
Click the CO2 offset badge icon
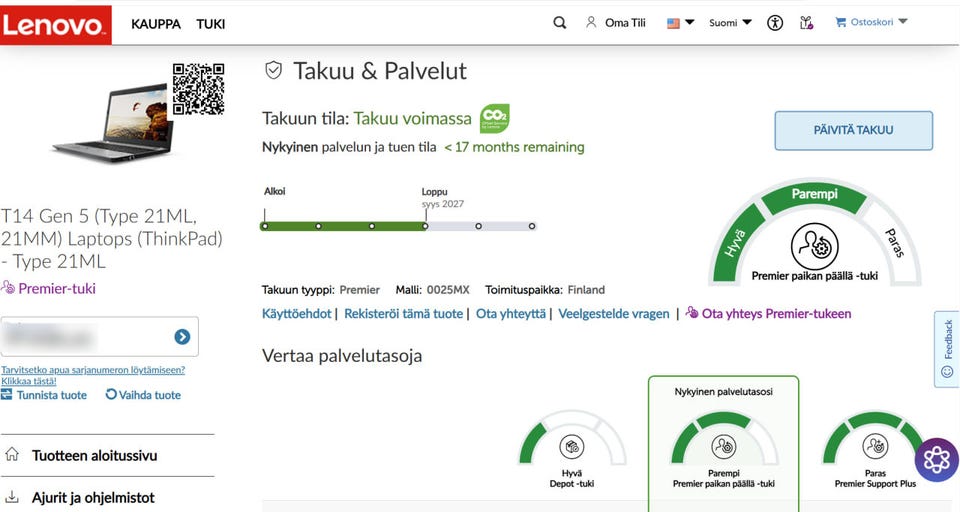(x=495, y=118)
